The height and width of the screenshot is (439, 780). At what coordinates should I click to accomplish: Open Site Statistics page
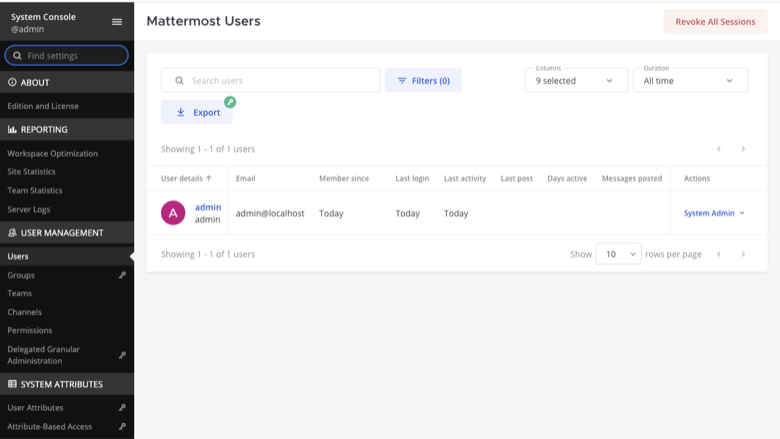[31, 172]
